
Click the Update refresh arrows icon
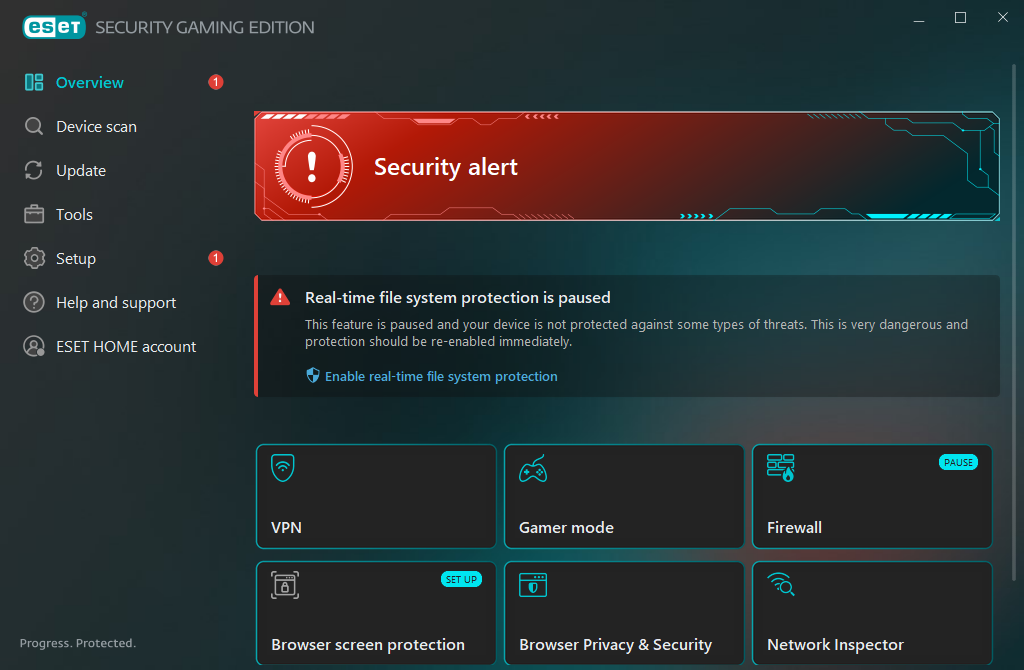(34, 170)
